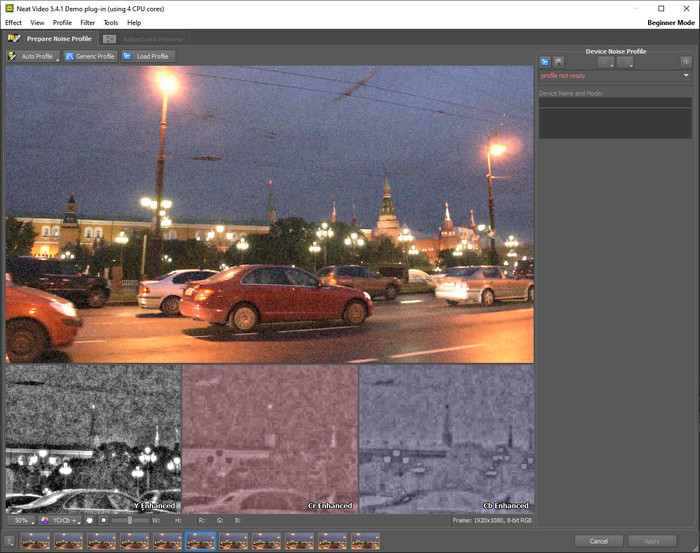Select the hand pan tool
This screenshot has height=553, width=700.
[89, 520]
